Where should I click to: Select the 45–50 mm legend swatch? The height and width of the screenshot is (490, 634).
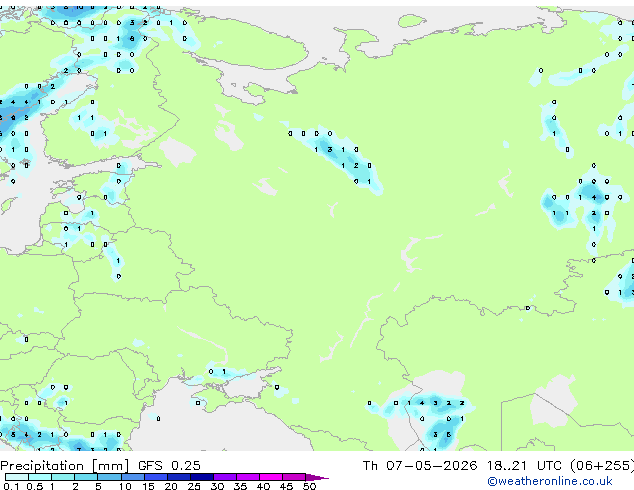[x=294, y=477]
